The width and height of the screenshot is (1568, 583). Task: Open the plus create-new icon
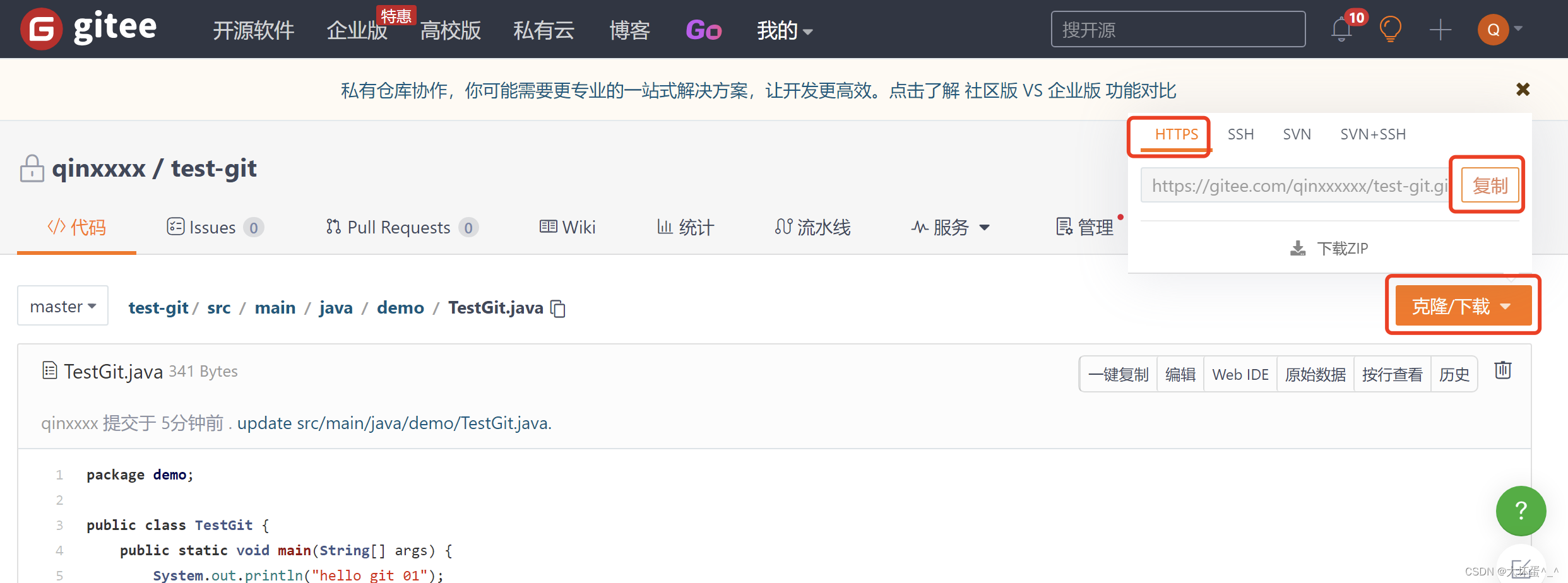click(x=1440, y=30)
